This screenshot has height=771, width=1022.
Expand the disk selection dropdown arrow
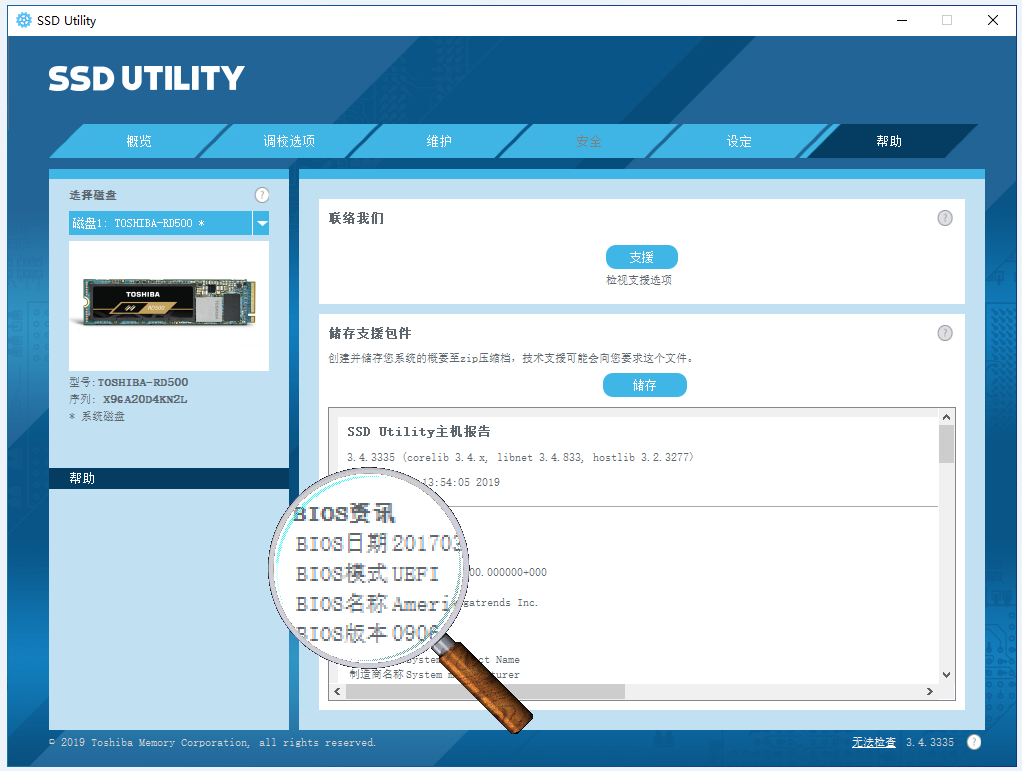pos(261,223)
